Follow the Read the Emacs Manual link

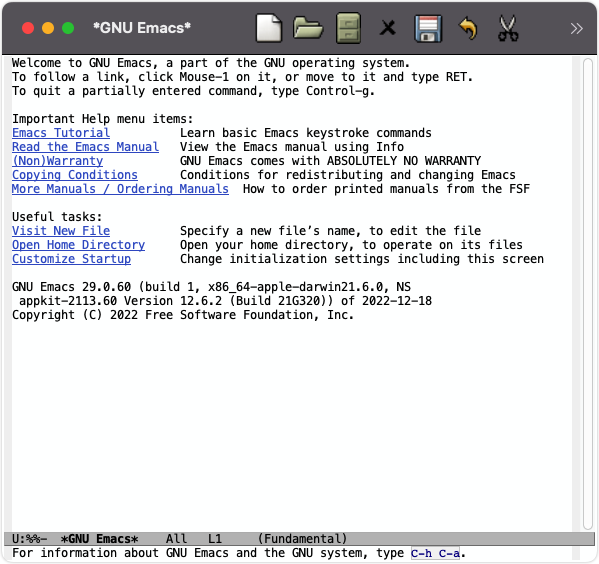85,147
